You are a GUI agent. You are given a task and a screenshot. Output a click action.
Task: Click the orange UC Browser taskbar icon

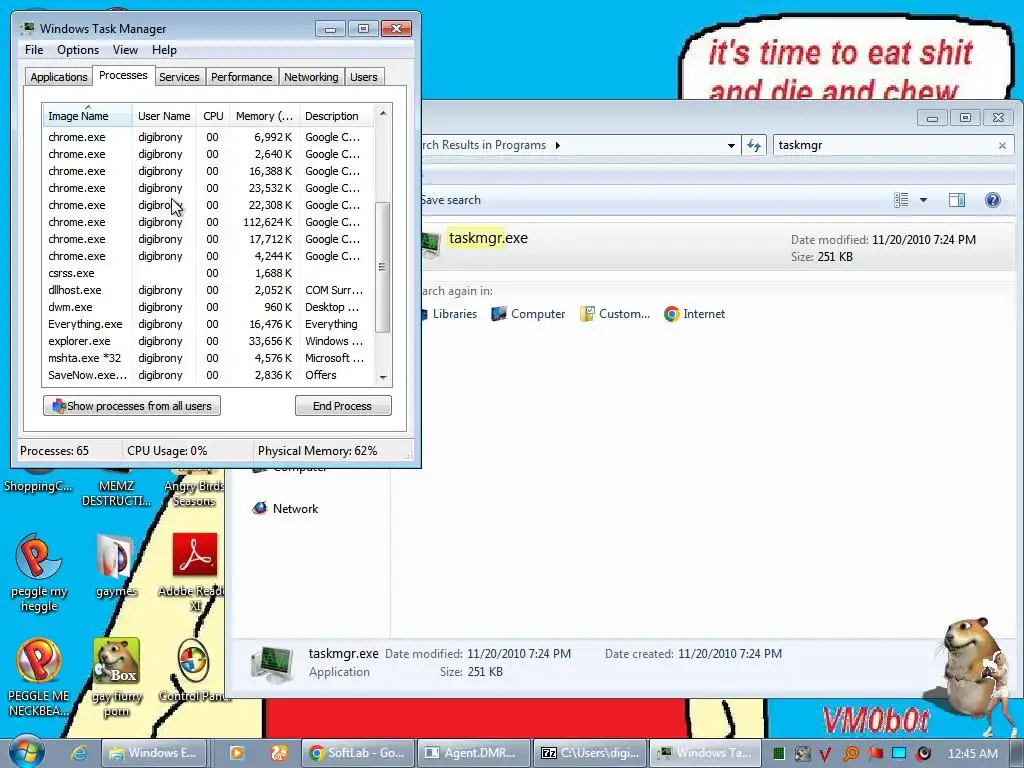click(279, 753)
